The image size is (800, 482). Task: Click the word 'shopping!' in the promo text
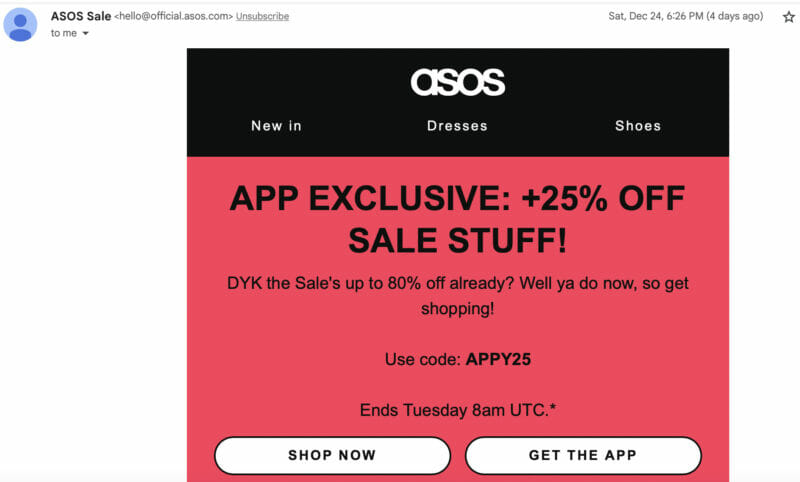457,309
